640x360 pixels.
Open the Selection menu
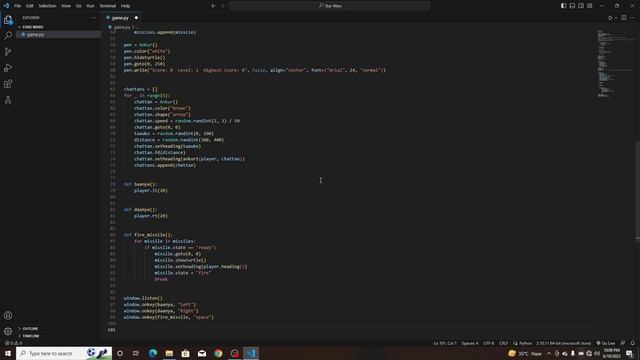click(x=47, y=6)
